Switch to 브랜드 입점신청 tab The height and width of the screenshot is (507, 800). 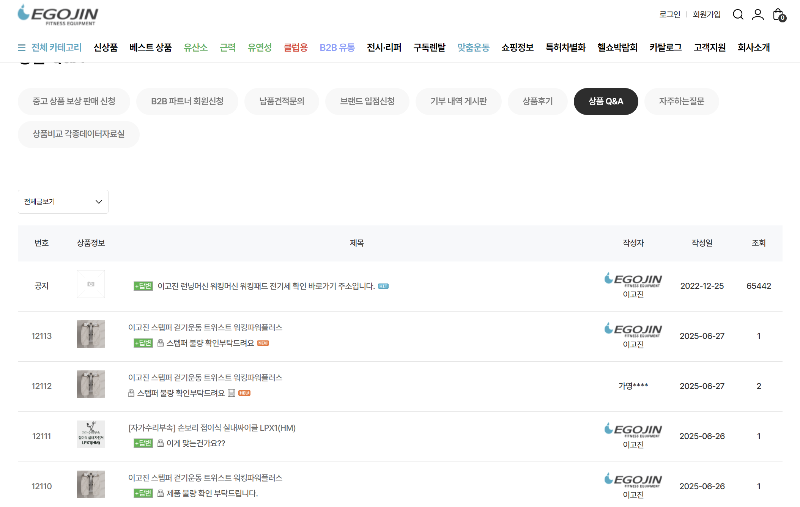tap(367, 101)
